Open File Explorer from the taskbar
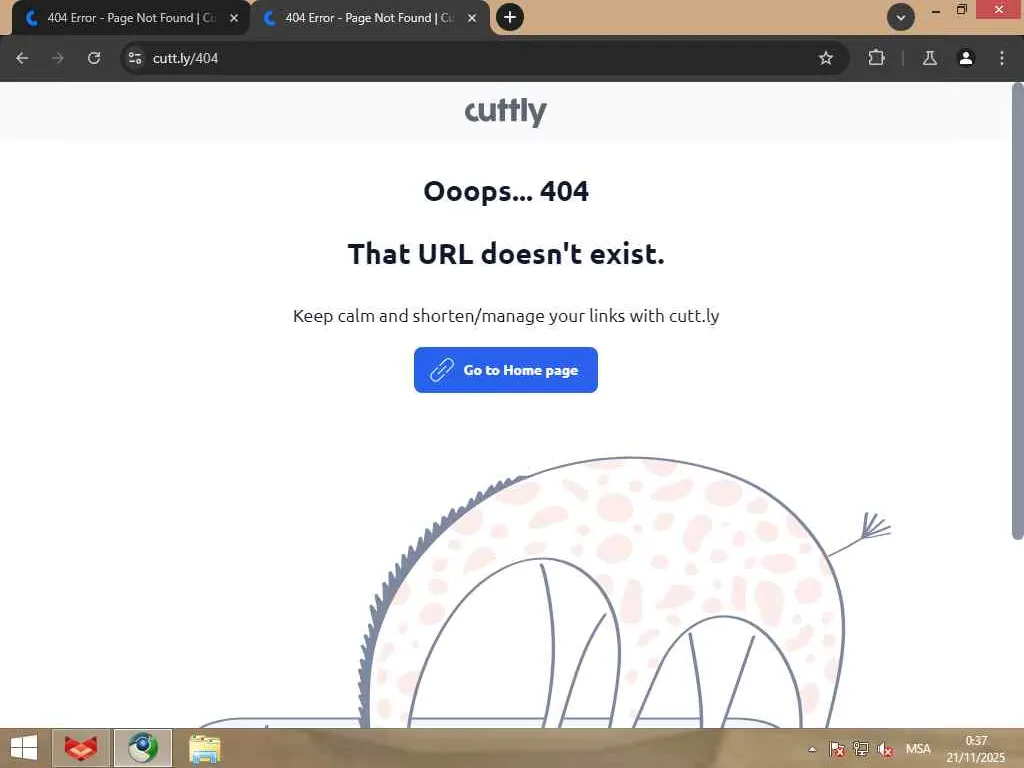Viewport: 1024px width, 768px height. pos(204,748)
